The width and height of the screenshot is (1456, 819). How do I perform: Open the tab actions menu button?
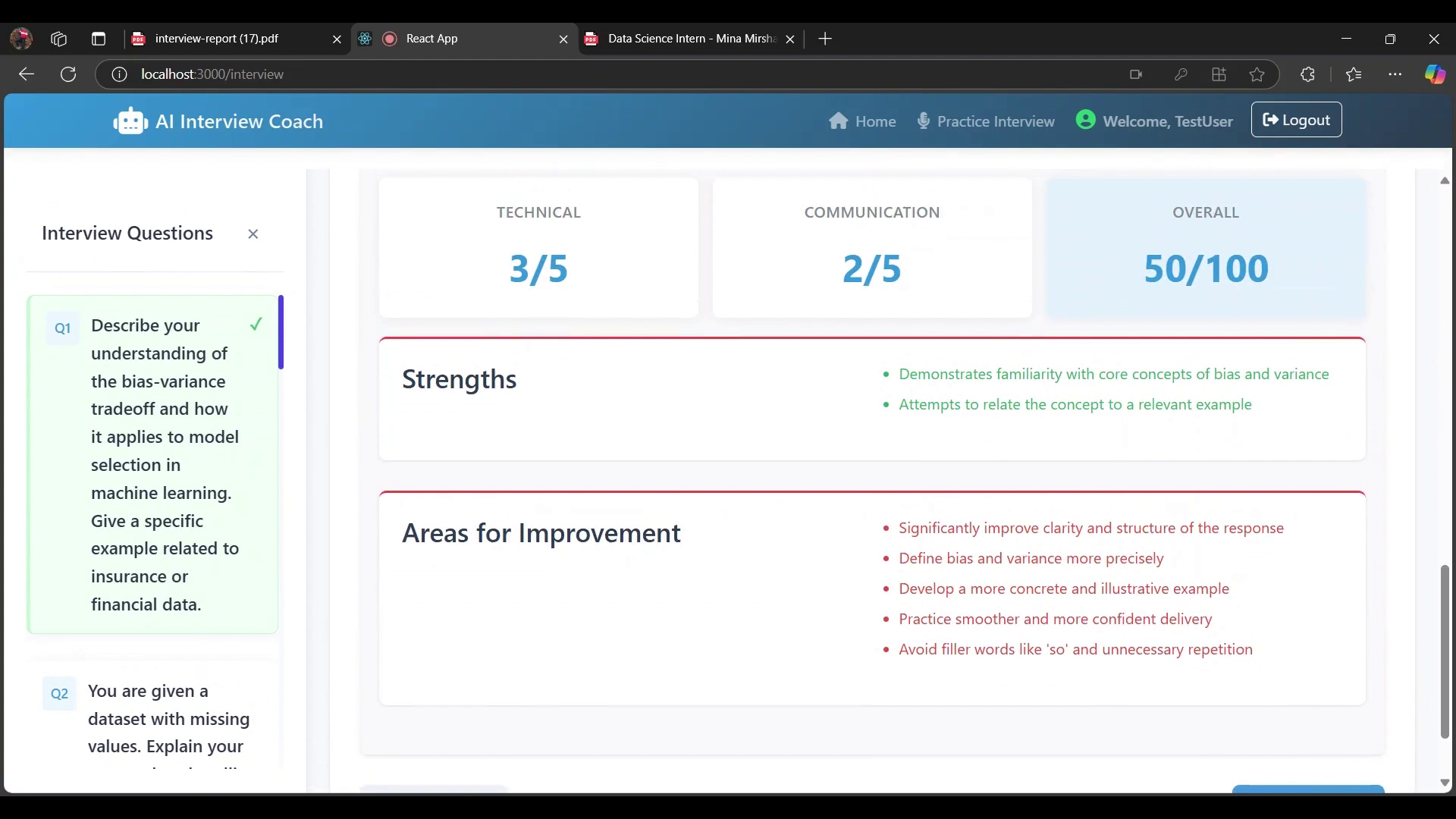pyautogui.click(x=99, y=39)
